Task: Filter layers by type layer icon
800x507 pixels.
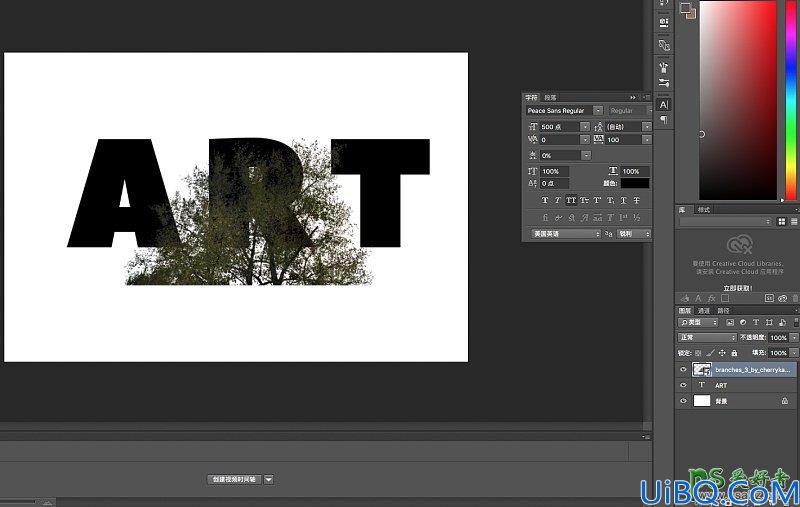Action: click(756, 322)
